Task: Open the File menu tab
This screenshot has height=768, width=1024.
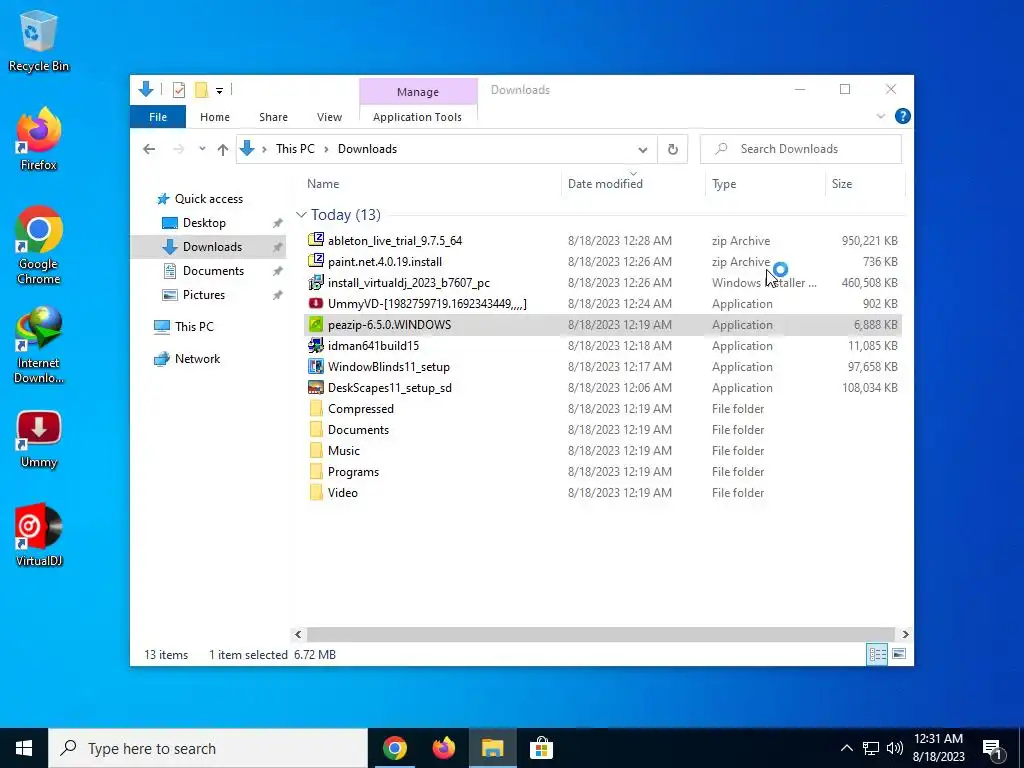Action: tap(158, 117)
